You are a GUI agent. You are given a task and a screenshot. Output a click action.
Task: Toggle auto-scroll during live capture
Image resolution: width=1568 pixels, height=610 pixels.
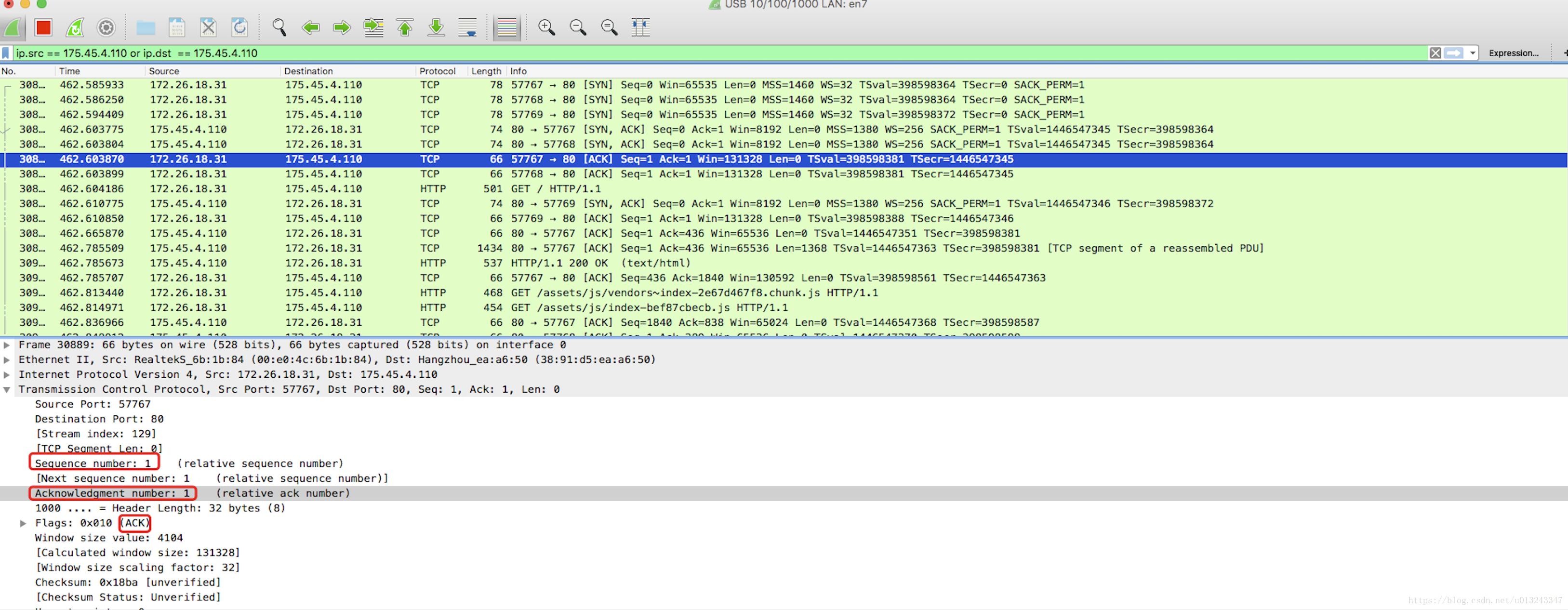tap(467, 27)
